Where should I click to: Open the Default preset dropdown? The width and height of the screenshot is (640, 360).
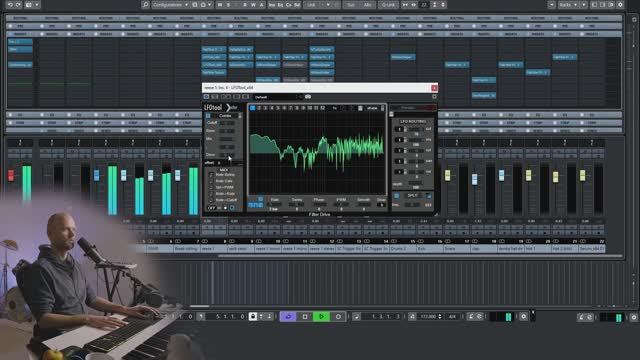277,97
